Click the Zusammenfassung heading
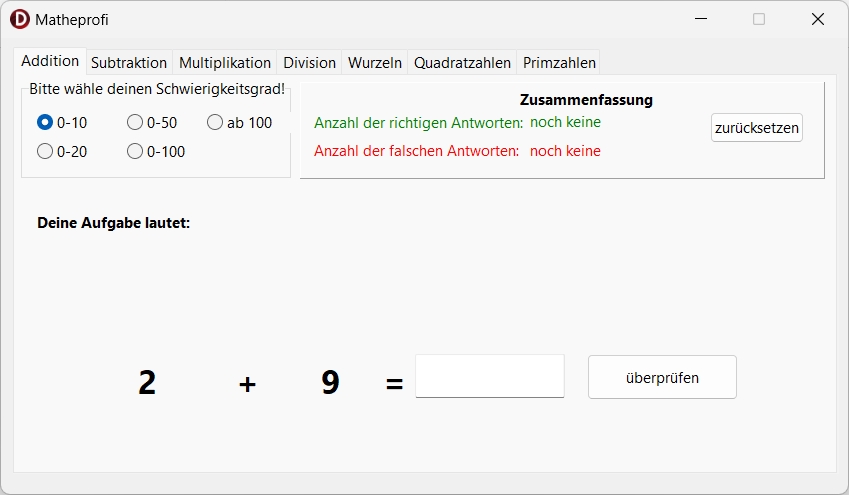The width and height of the screenshot is (849, 495). tap(586, 100)
